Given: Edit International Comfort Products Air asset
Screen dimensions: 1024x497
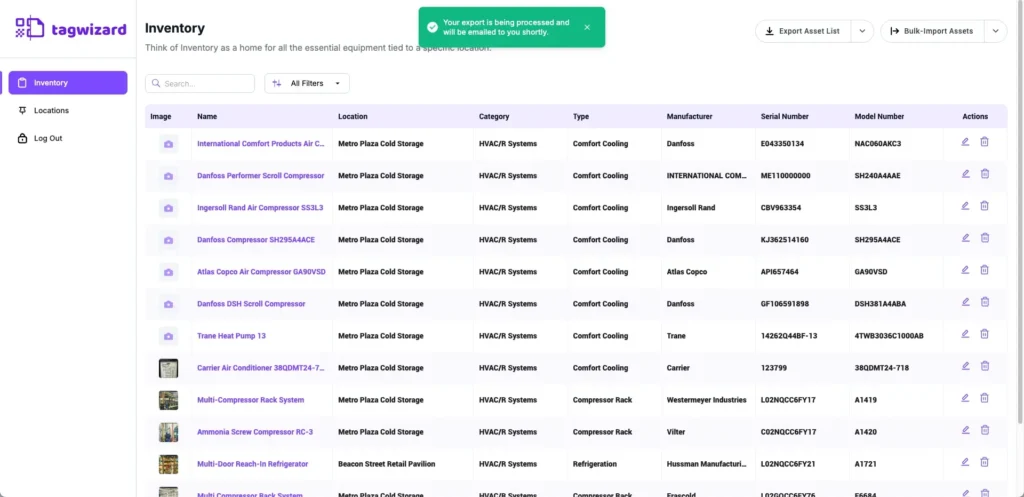Looking at the screenshot, I should (965, 142).
